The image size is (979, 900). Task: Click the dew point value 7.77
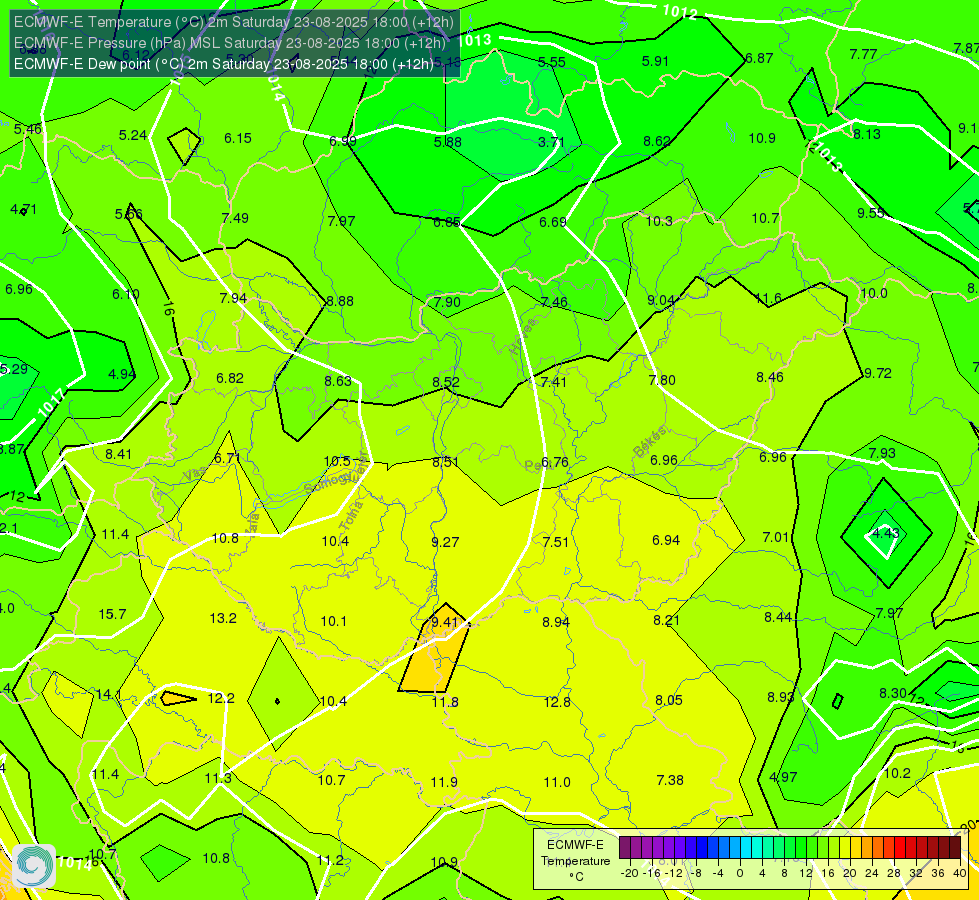coord(863,54)
